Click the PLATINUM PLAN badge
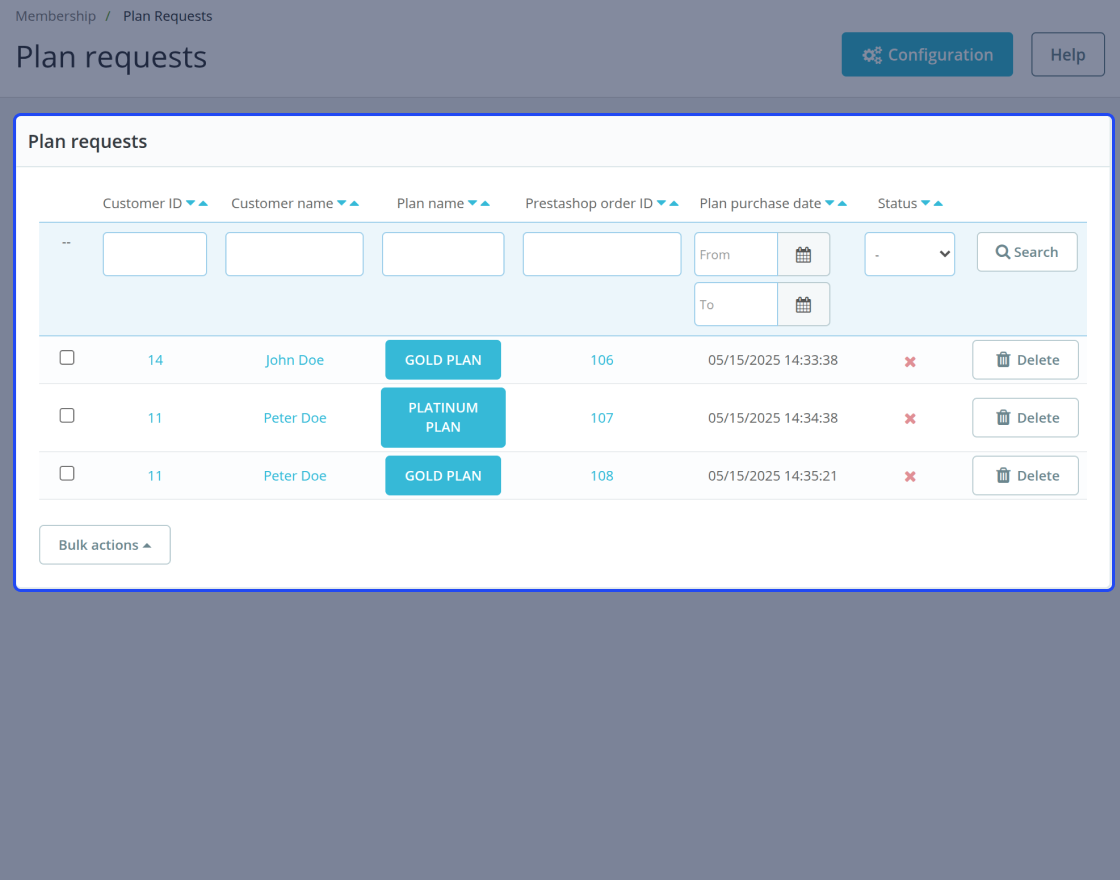Screen dimensions: 1120x880 [443, 418]
